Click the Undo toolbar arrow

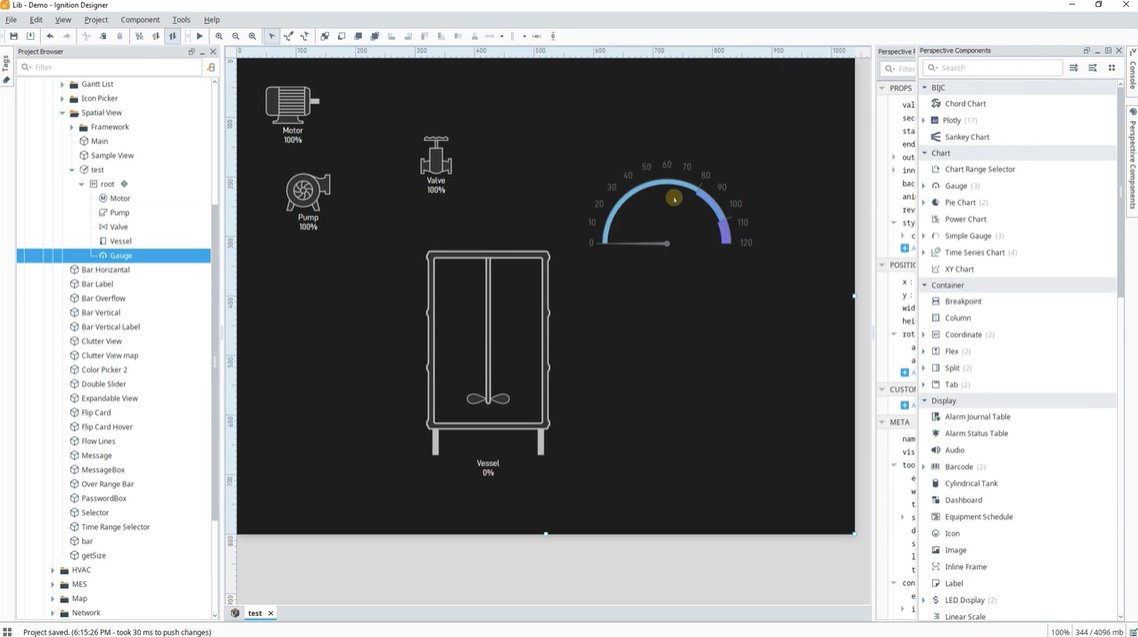click(50, 36)
